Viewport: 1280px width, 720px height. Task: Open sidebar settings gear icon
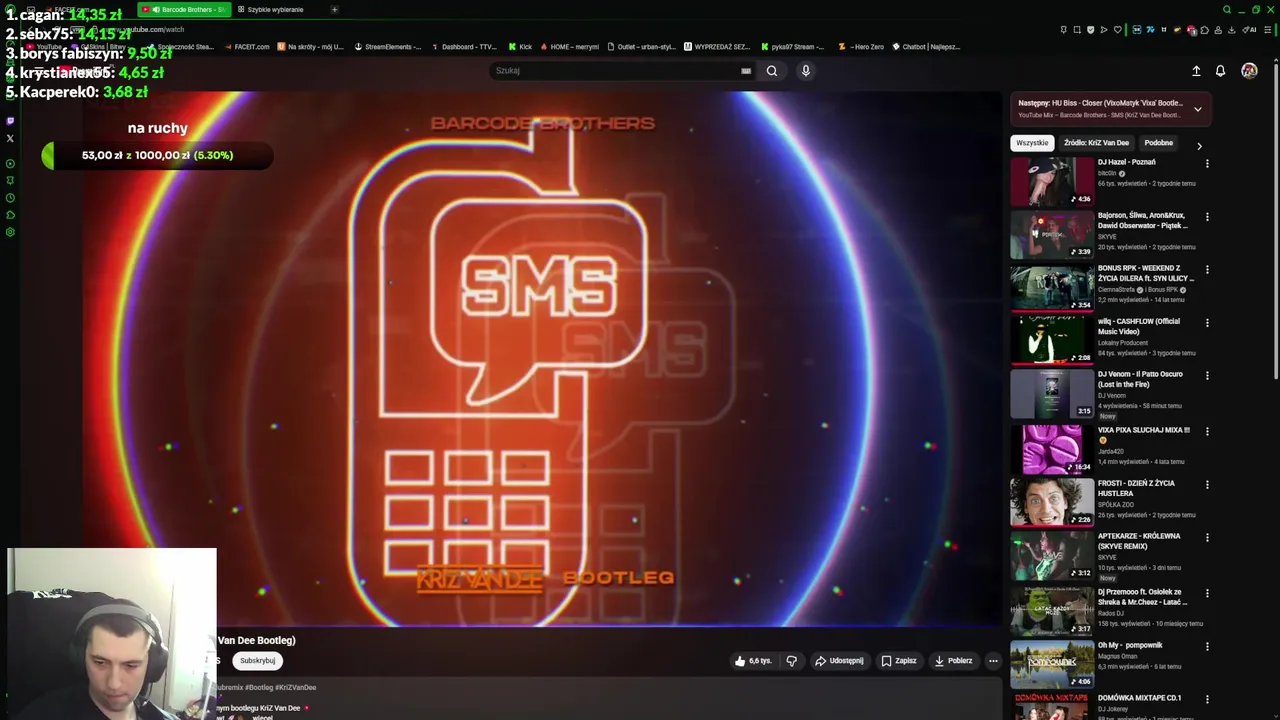10,232
